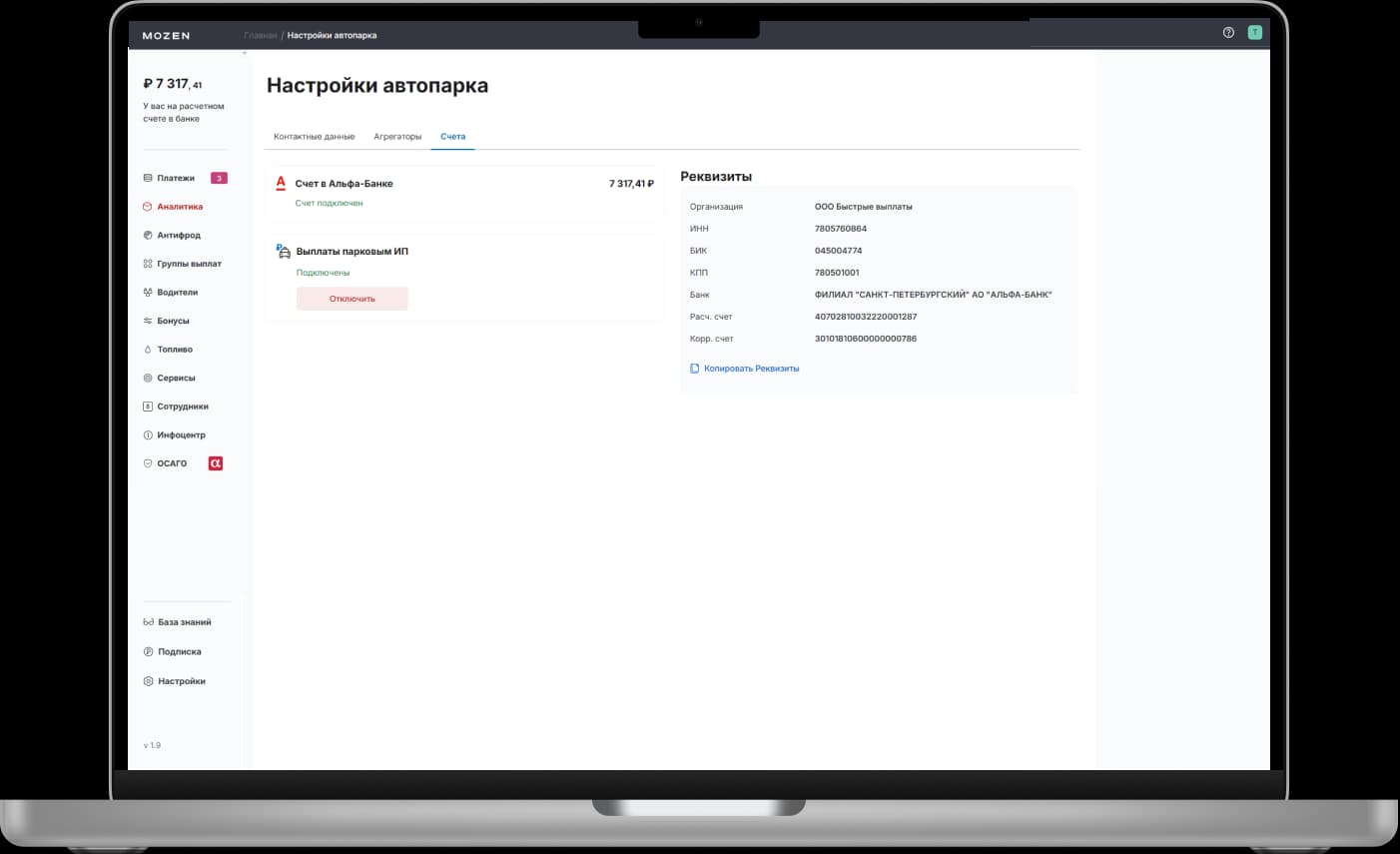
Task: Select the ИНН value 7805760864
Action: click(x=841, y=229)
